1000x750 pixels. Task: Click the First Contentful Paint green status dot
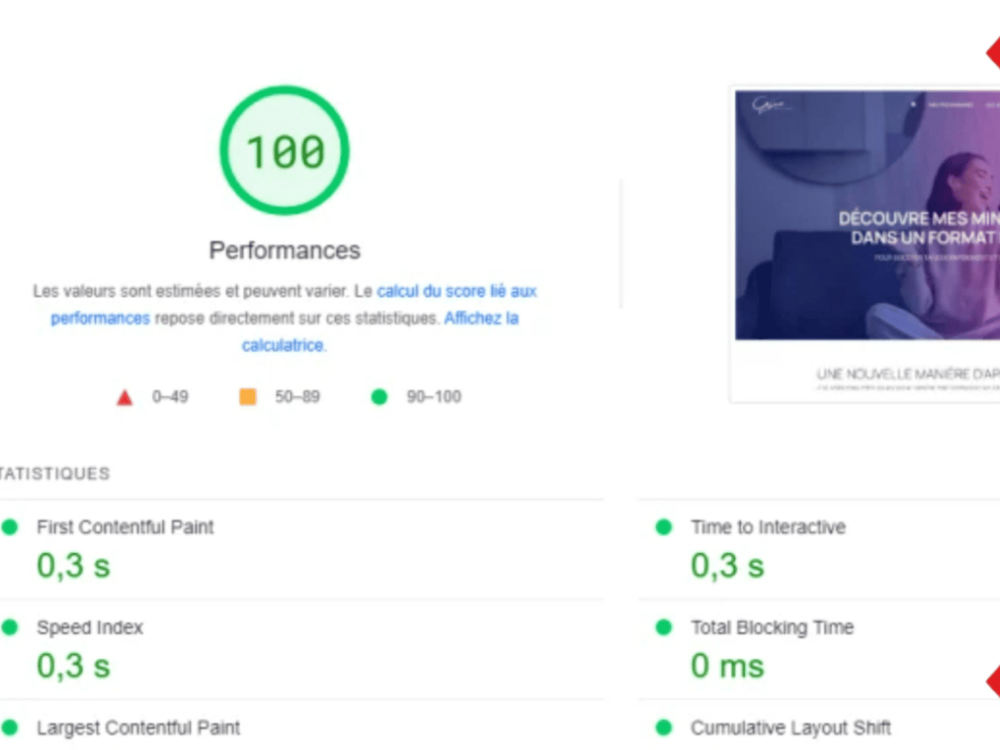tap(10, 527)
